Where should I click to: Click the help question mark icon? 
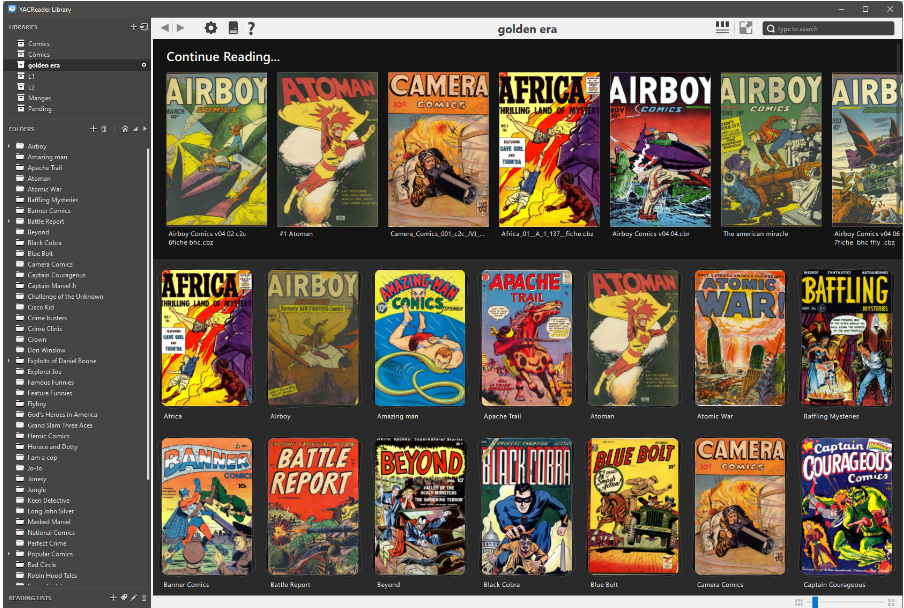(x=251, y=28)
